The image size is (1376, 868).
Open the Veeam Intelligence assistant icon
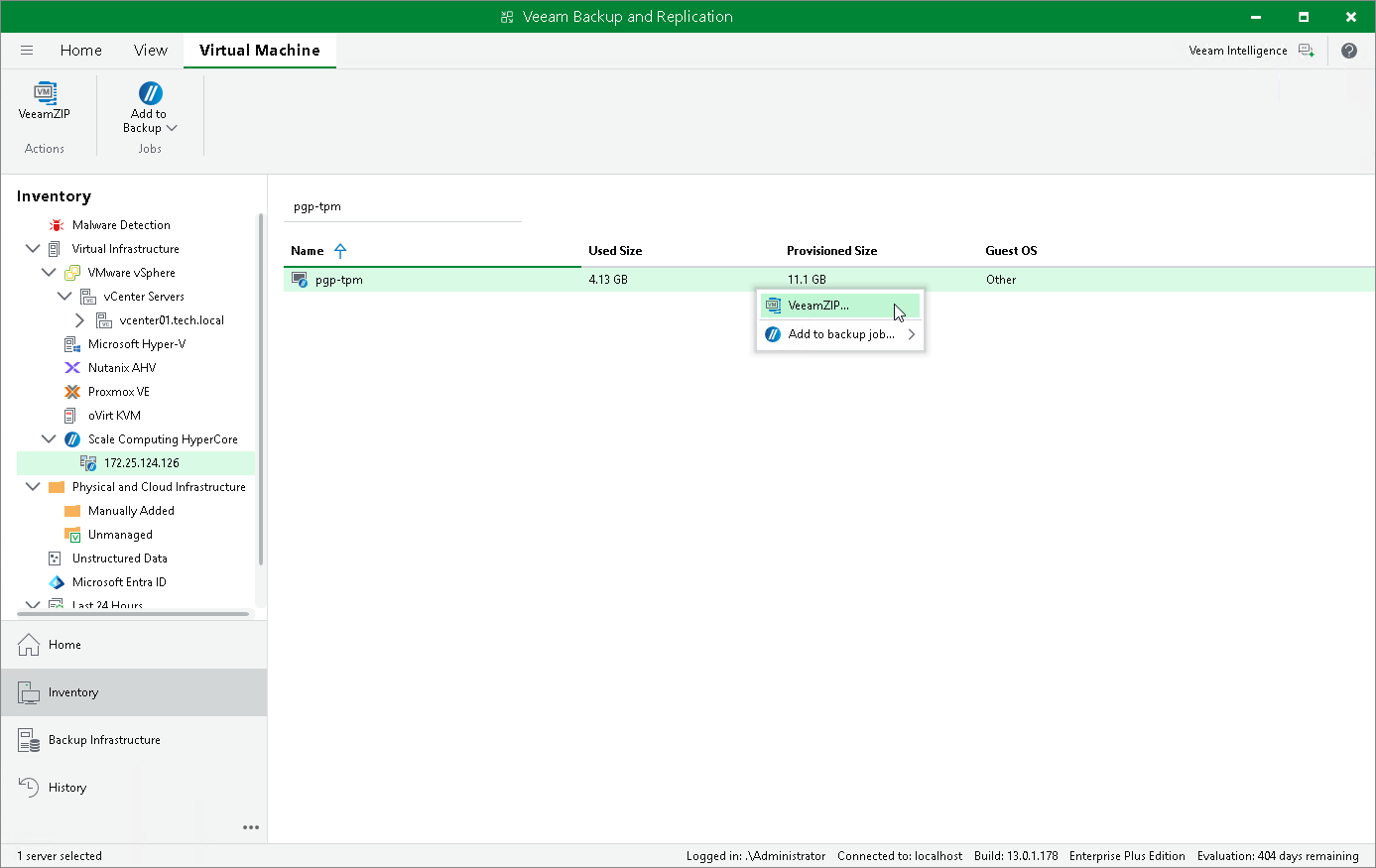[1307, 51]
